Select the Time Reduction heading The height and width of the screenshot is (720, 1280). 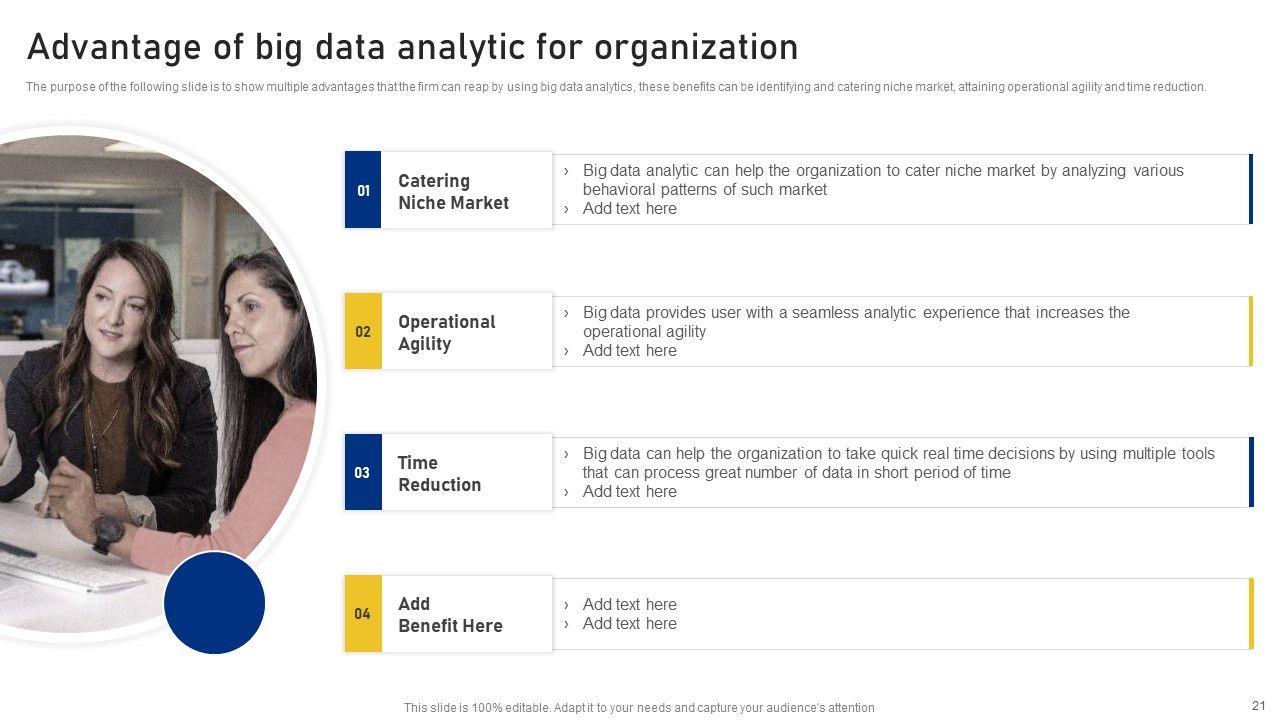click(440, 473)
